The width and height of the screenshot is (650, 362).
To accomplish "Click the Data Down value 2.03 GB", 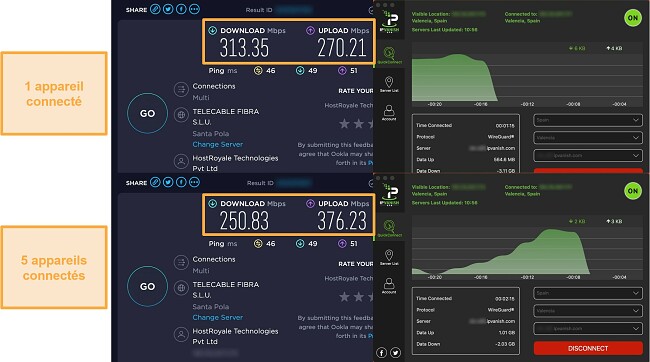I will tap(505, 344).
